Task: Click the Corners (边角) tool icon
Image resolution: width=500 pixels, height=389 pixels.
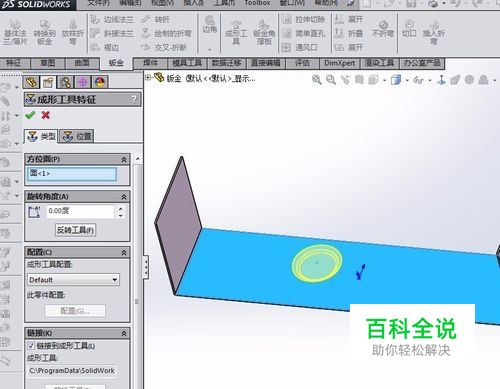Action: point(210,25)
